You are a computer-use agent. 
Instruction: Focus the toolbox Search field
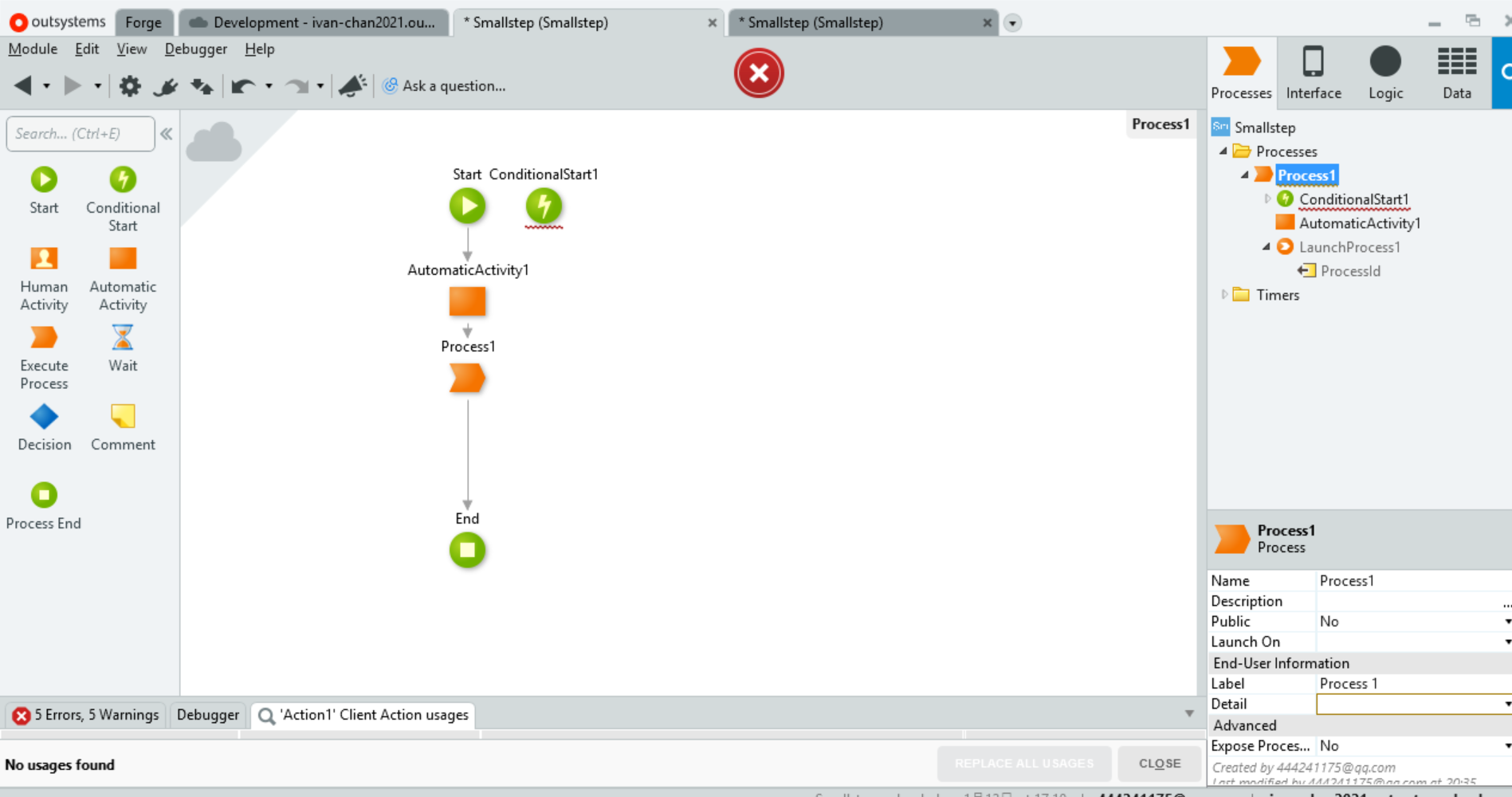[x=81, y=134]
